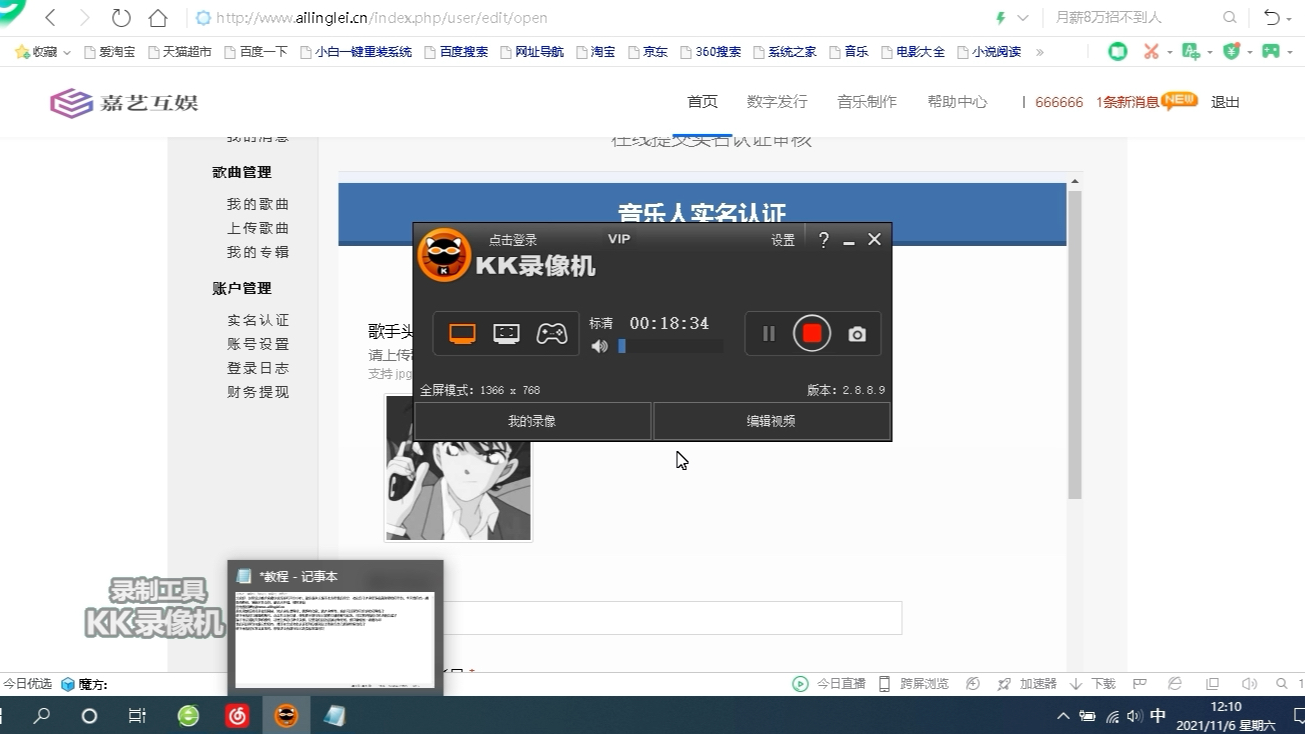Open 编辑视频 in KK录像机

point(771,421)
